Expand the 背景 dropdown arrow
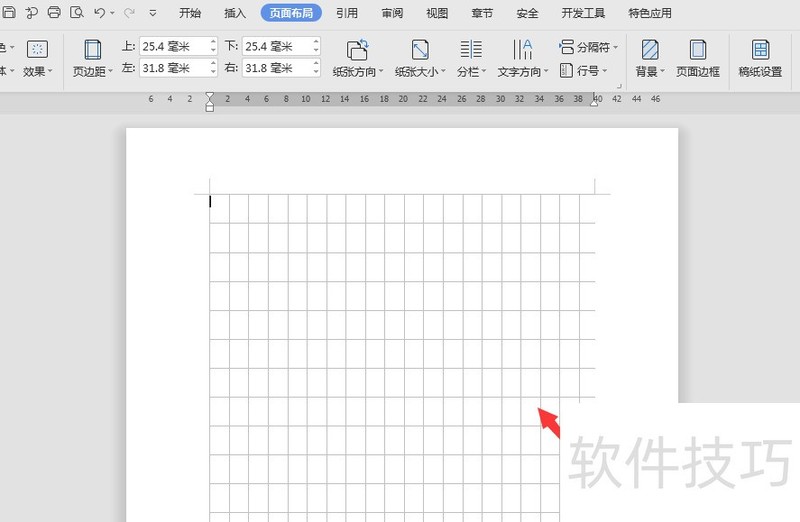The width and height of the screenshot is (800, 522). click(x=662, y=71)
